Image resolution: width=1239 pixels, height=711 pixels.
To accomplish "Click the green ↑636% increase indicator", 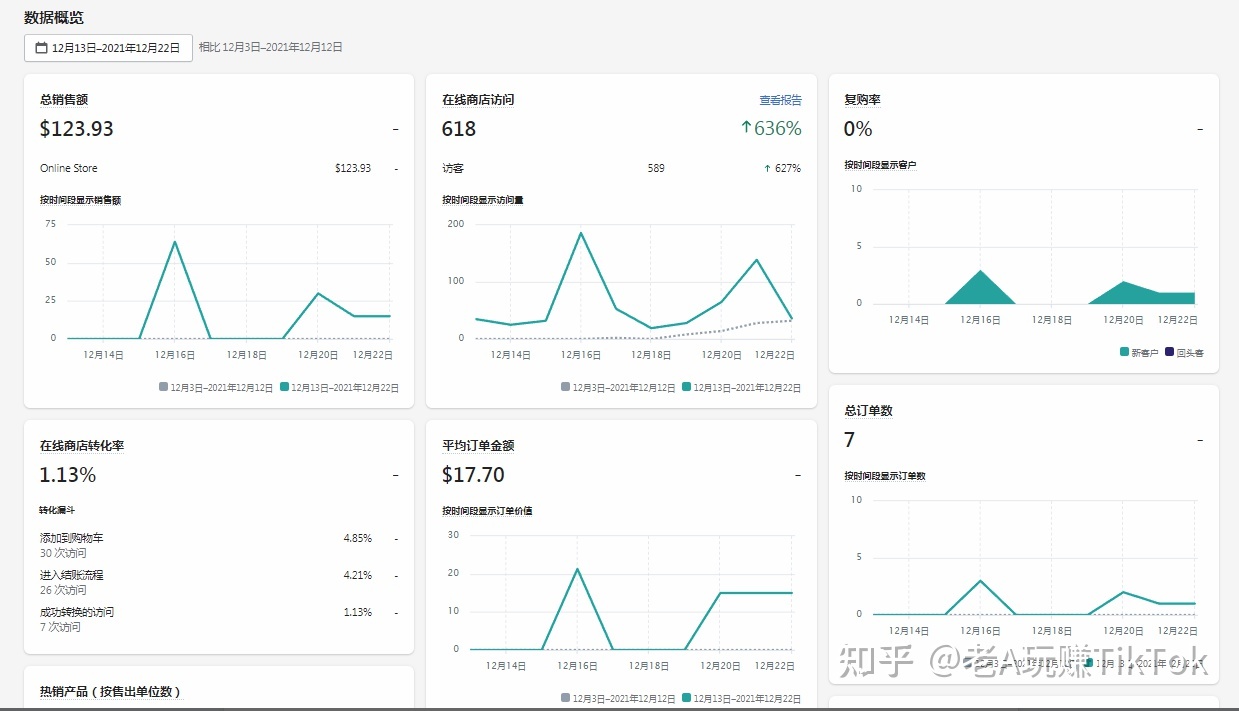I will (x=772, y=128).
